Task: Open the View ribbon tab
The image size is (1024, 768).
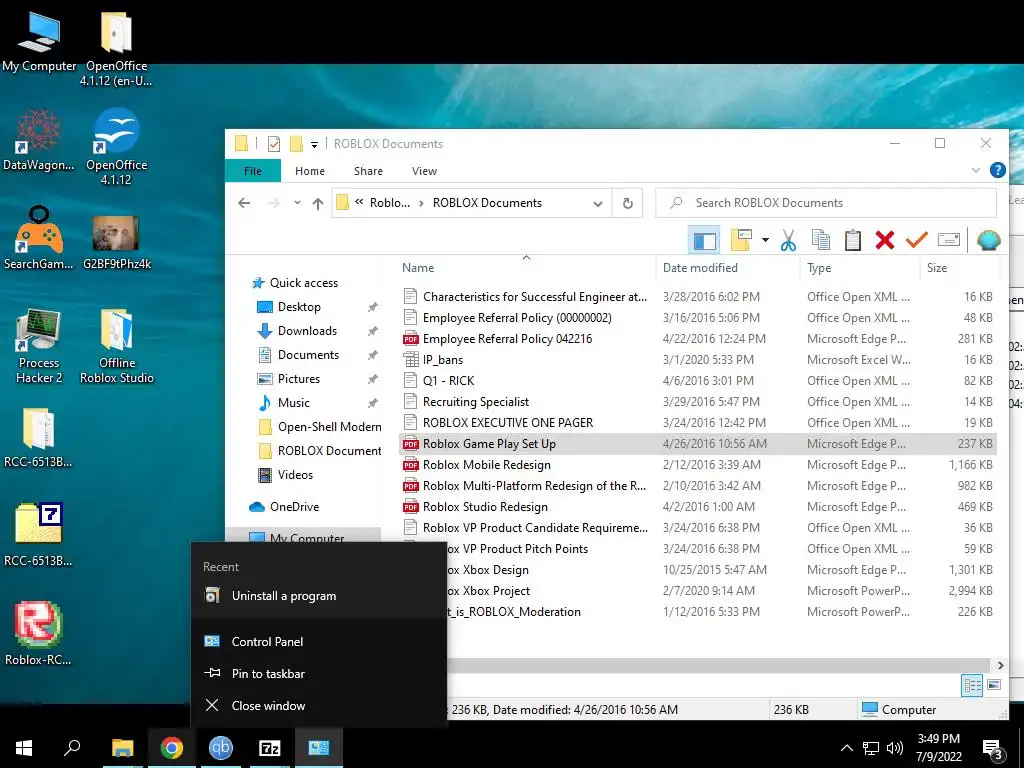Action: 424,171
